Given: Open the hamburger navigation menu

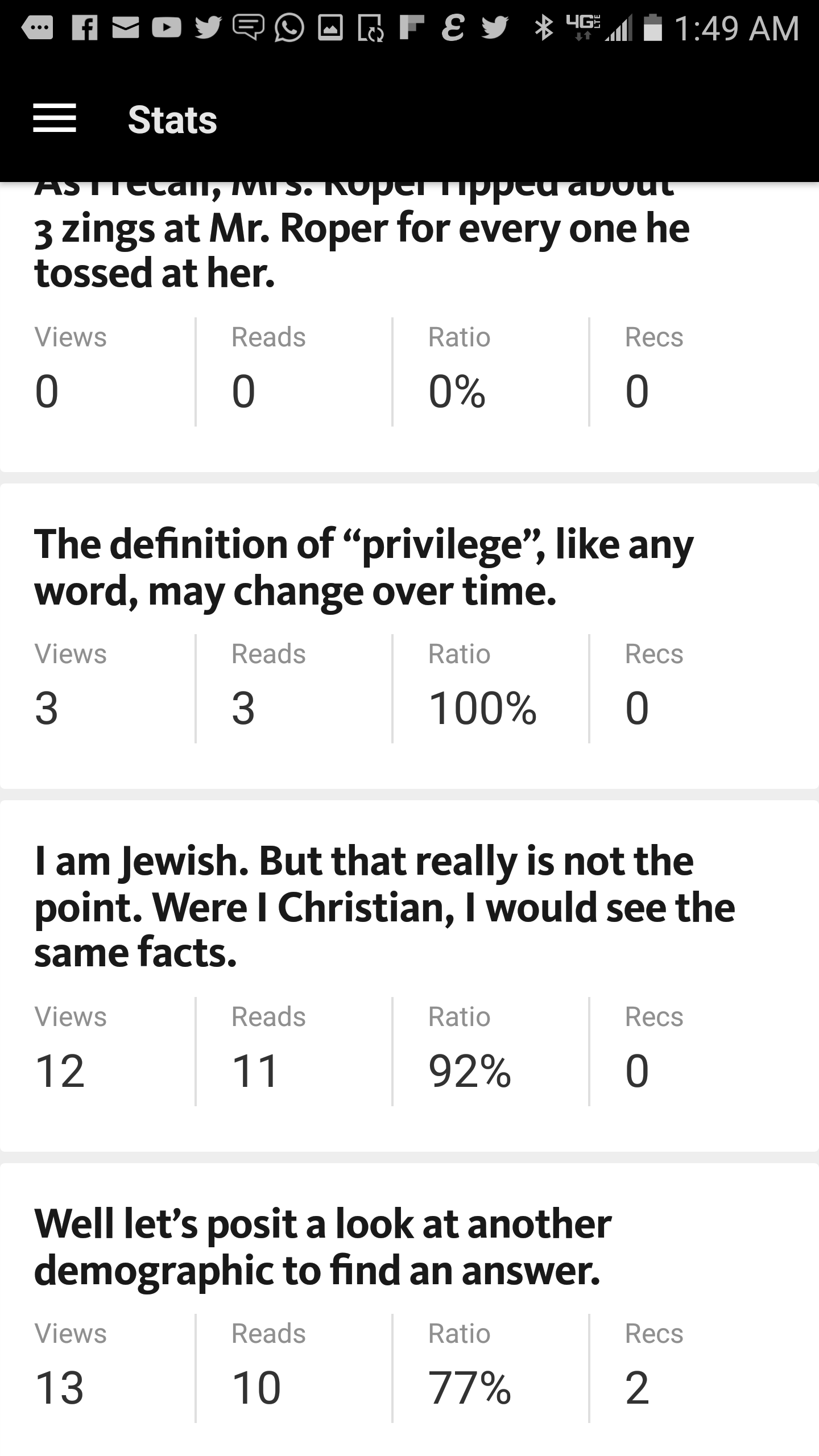Looking at the screenshot, I should (x=55, y=119).
